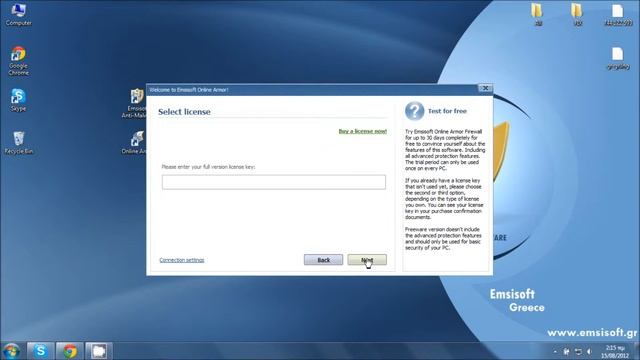Open the Skype desktop shortcut
The width and height of the screenshot is (640, 360).
coord(18,100)
